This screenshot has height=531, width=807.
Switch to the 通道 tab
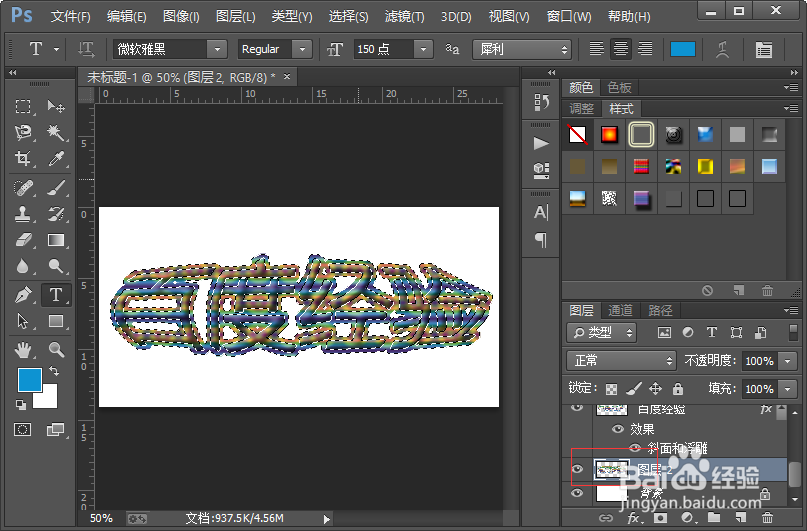620,310
